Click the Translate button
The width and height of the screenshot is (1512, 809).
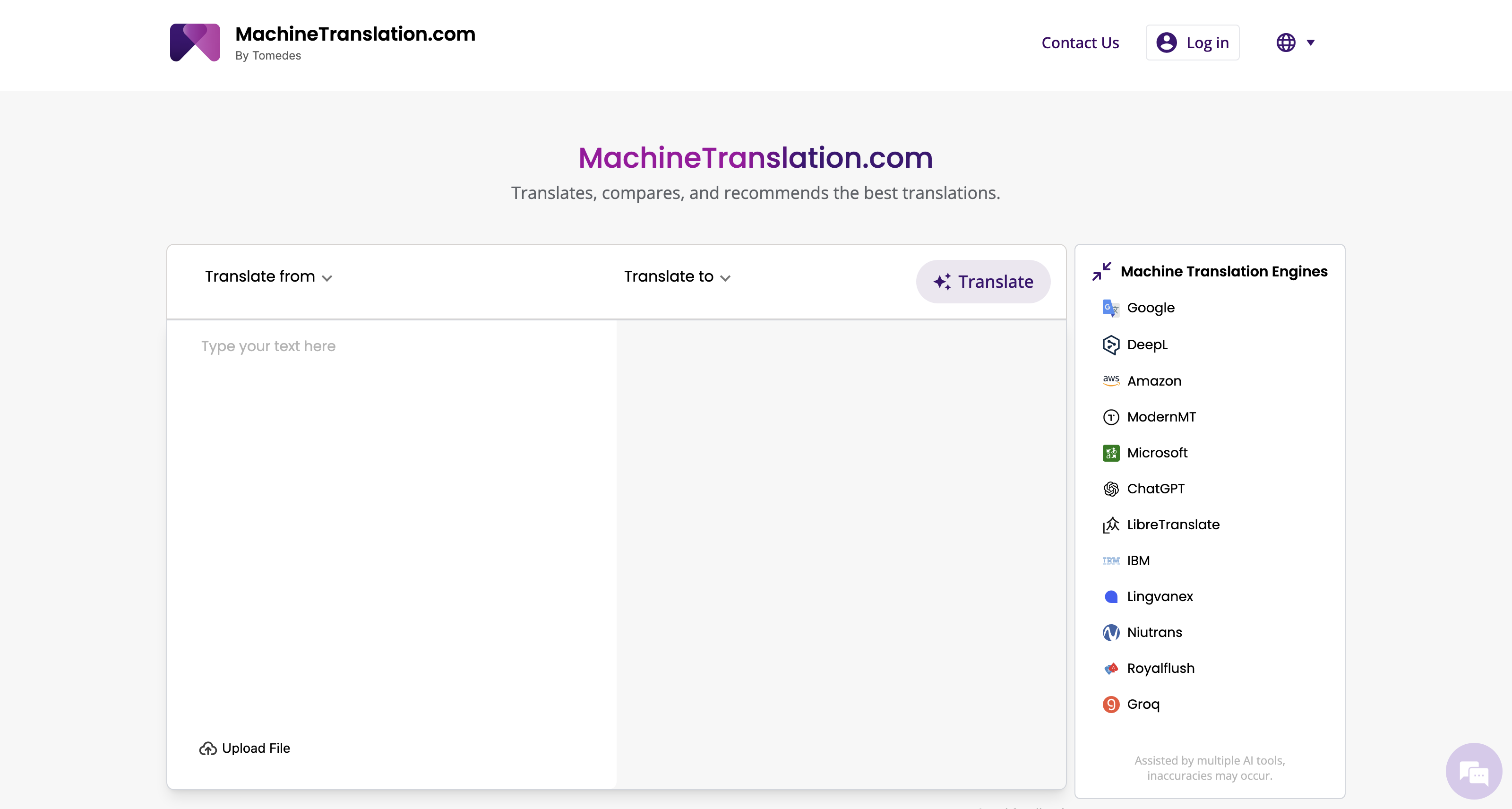pos(983,281)
